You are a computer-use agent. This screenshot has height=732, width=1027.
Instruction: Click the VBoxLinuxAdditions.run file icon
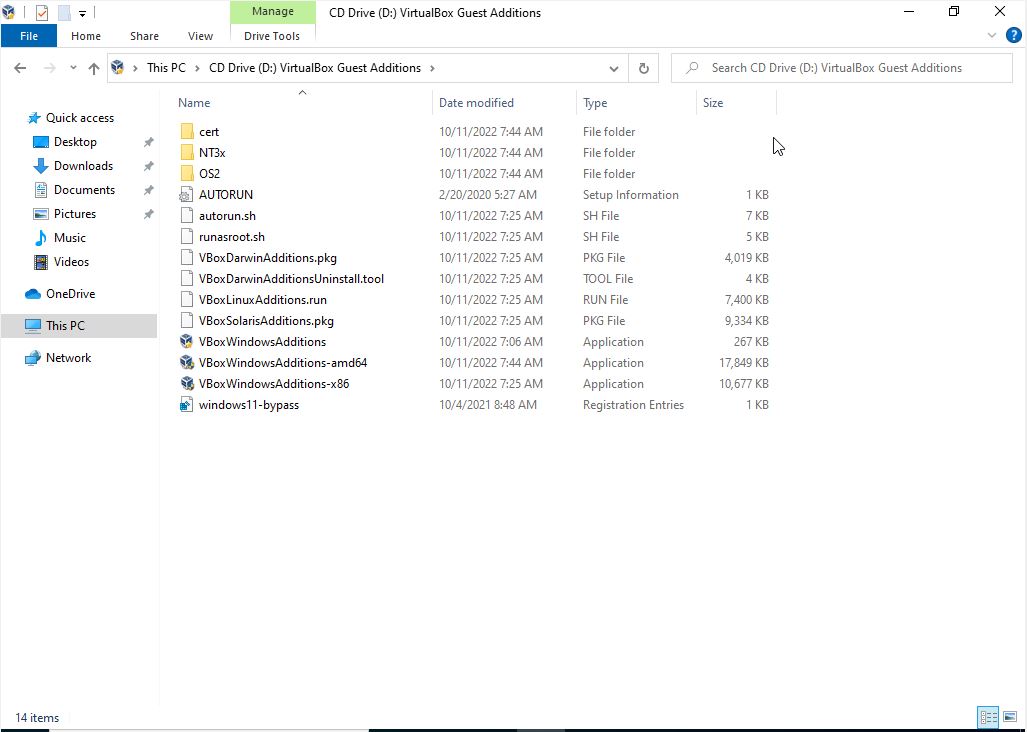(x=187, y=299)
